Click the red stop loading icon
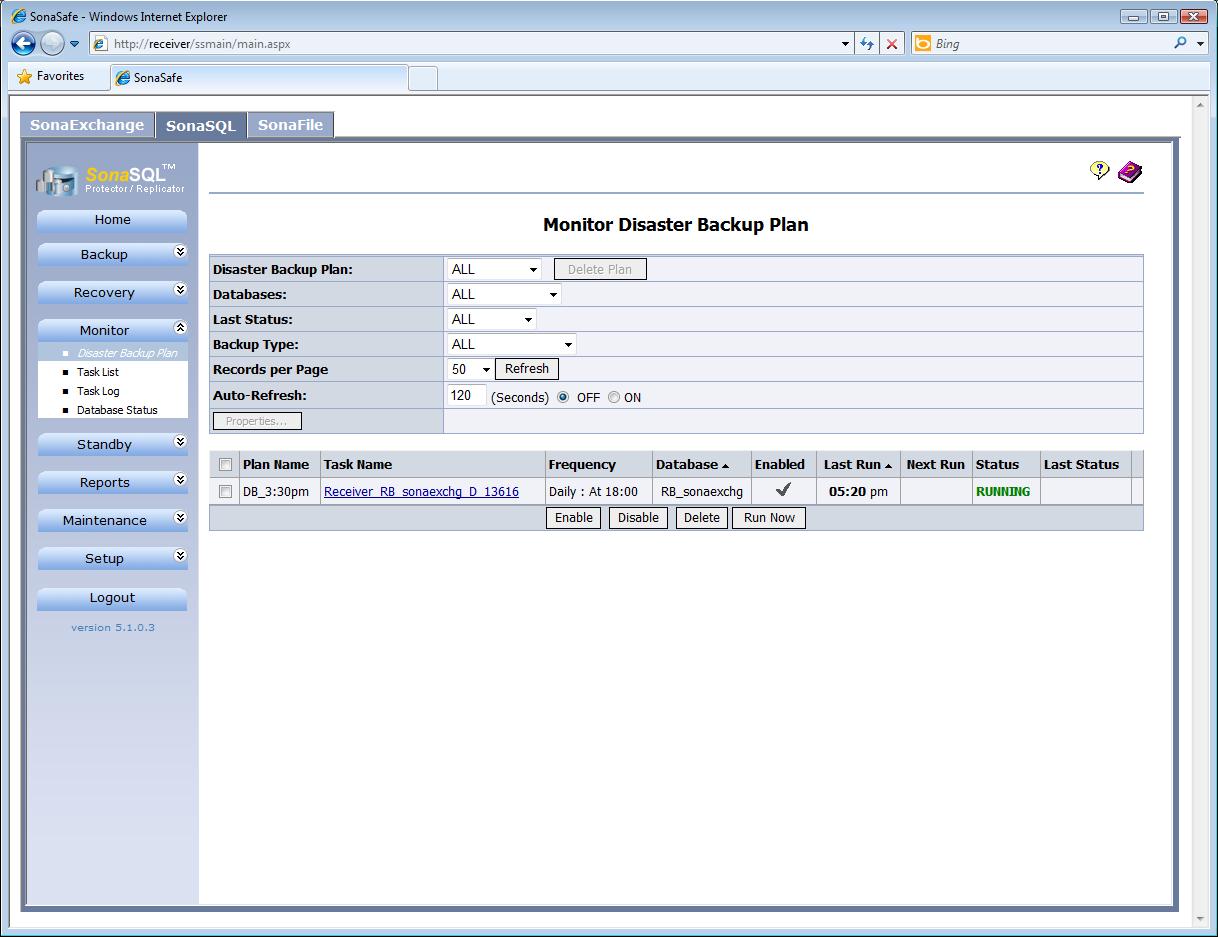The image size is (1218, 937). (x=892, y=44)
